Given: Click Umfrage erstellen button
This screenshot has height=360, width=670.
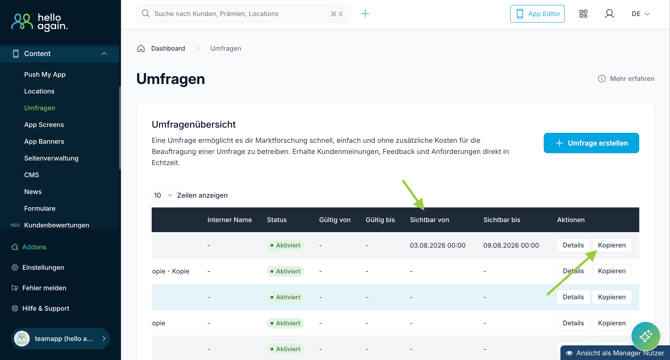Looking at the screenshot, I should click(591, 143).
